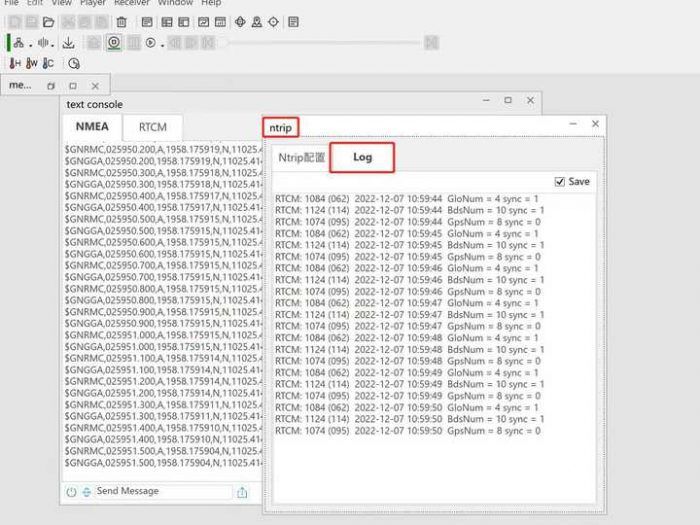Click the power icon left of Send Message
The width and height of the screenshot is (700, 525).
[x=71, y=491]
